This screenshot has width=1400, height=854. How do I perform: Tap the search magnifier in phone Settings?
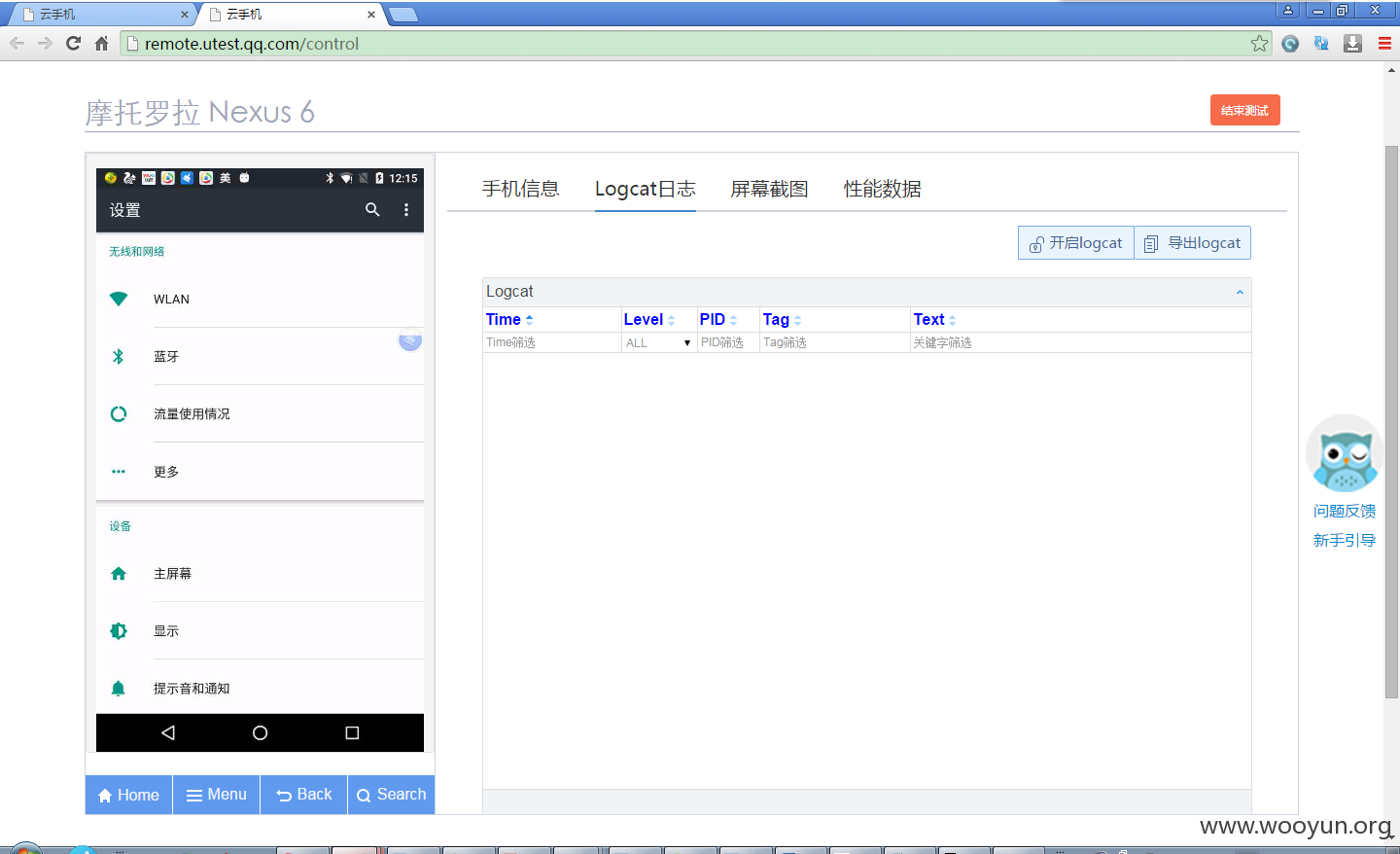372,209
